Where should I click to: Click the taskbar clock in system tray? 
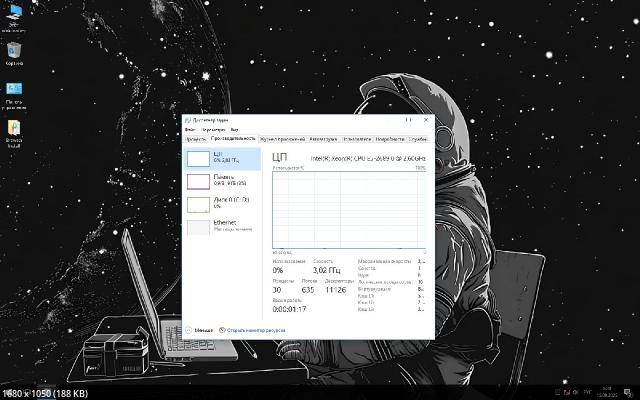pyautogui.click(x=609, y=390)
